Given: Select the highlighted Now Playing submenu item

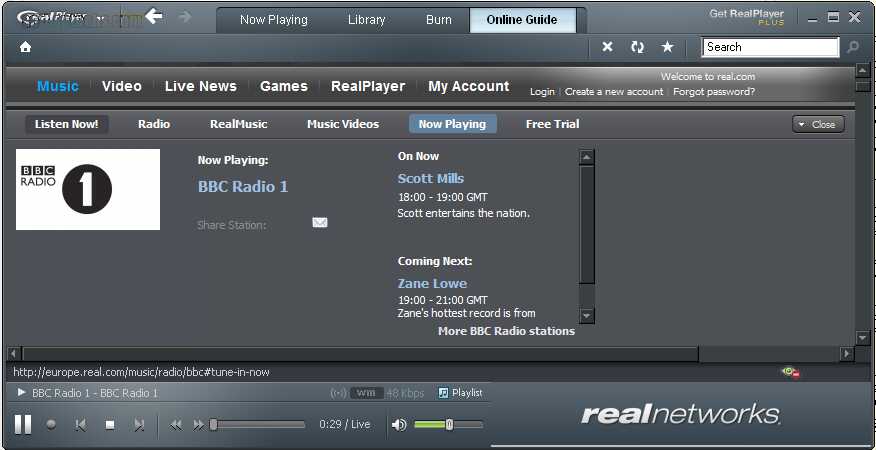Looking at the screenshot, I should click(x=453, y=124).
